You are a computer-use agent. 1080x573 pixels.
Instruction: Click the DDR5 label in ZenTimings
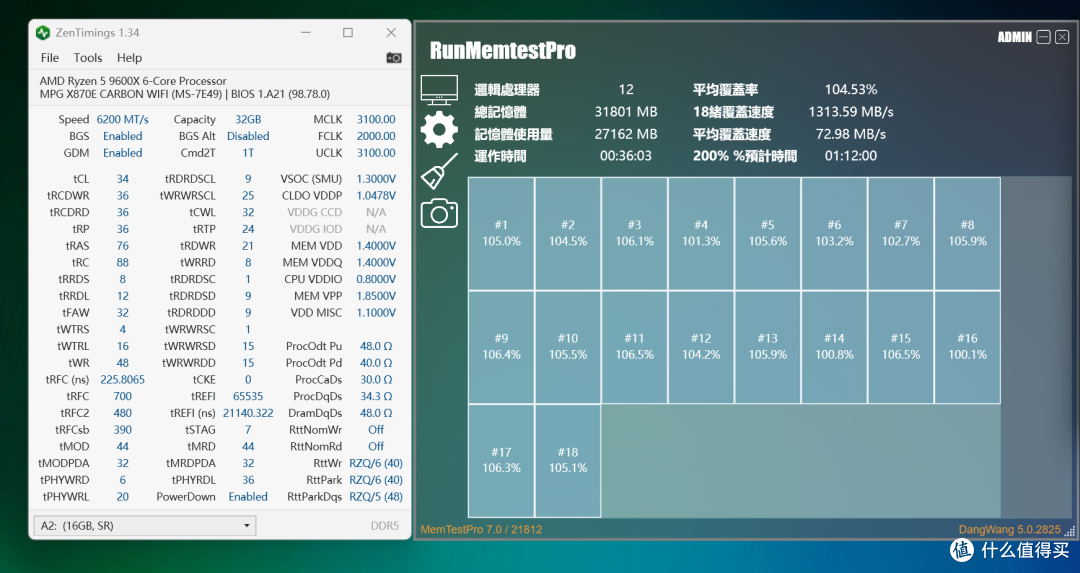click(x=385, y=525)
